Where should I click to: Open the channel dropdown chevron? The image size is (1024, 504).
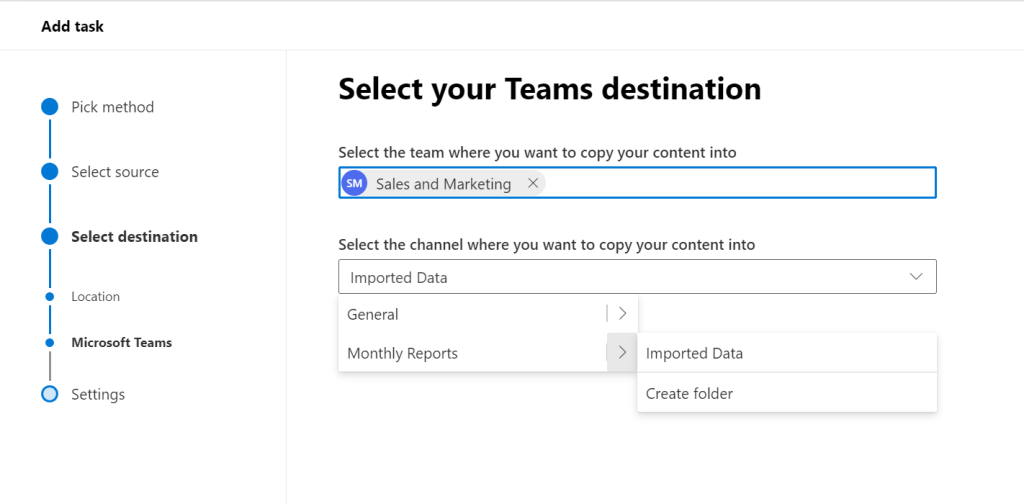coord(916,277)
